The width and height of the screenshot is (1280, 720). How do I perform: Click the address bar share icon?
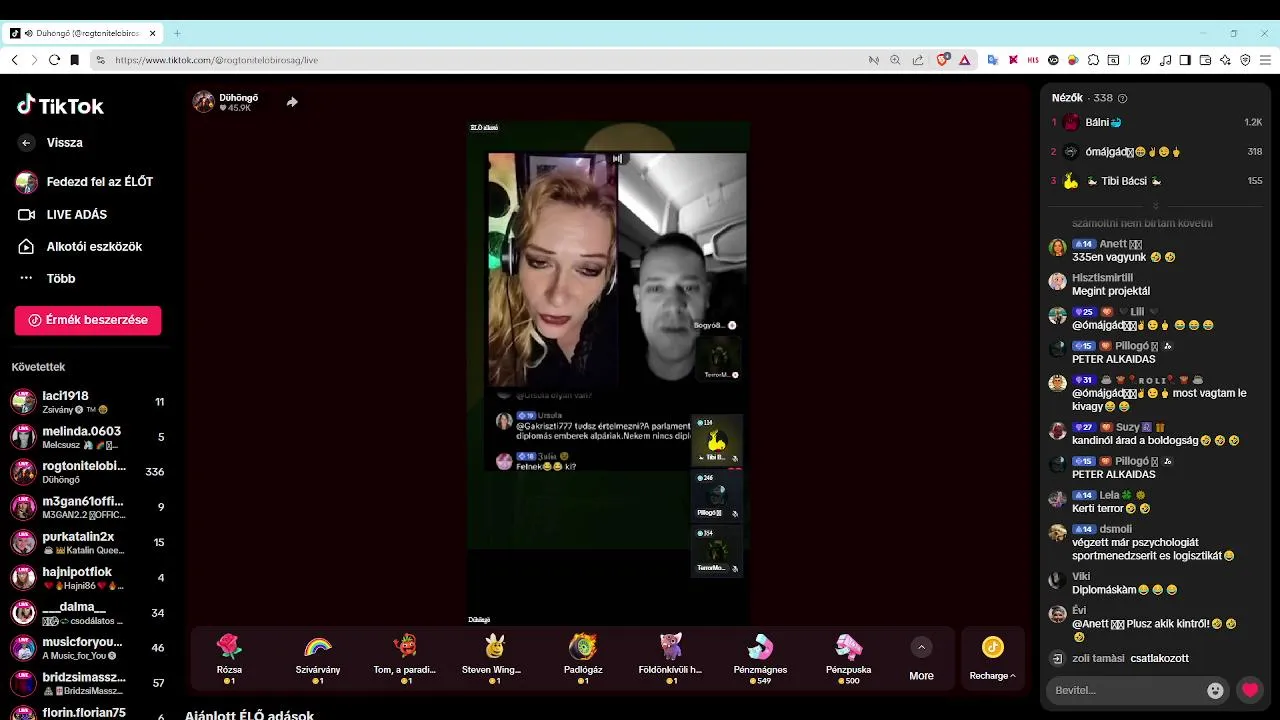(917, 60)
